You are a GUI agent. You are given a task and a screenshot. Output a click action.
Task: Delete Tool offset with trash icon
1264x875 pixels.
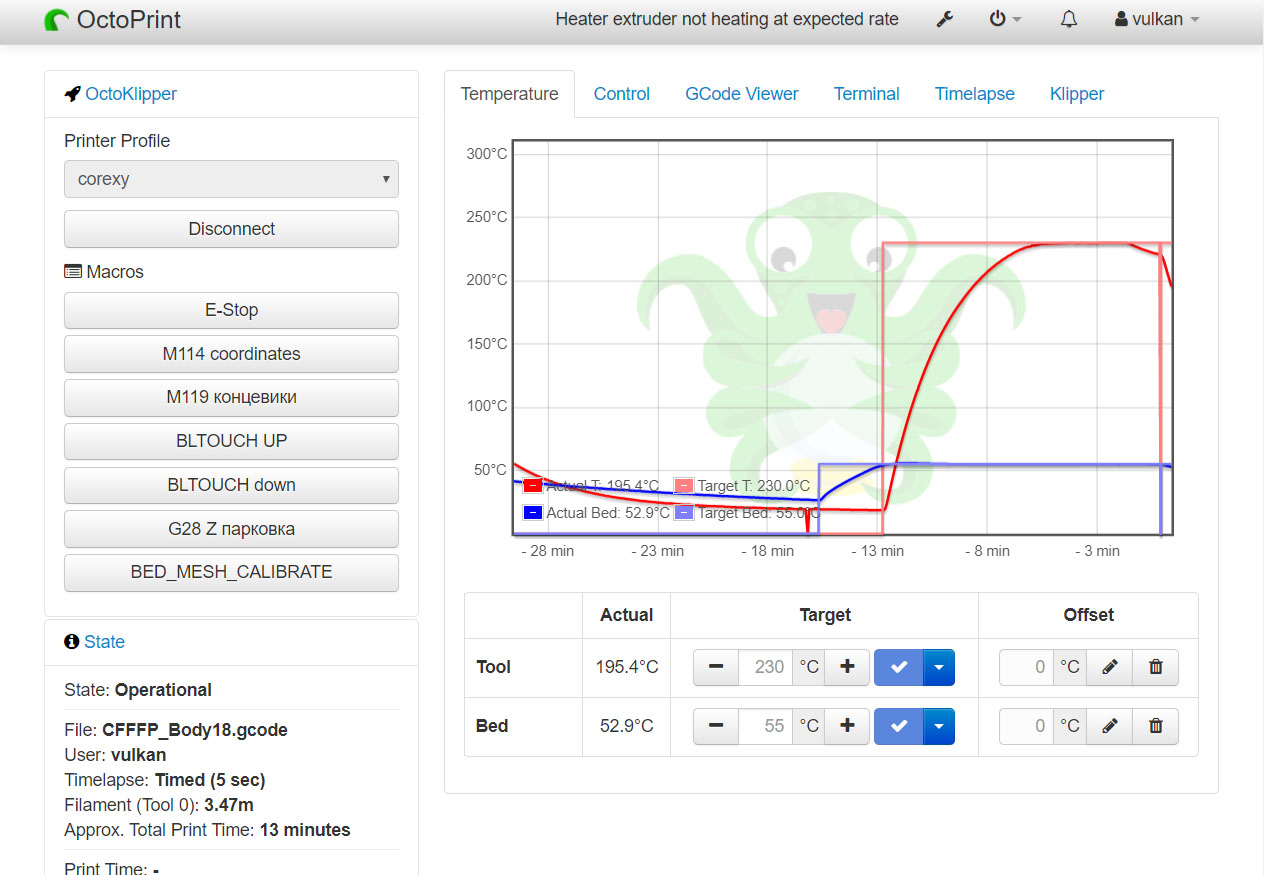[1156, 667]
